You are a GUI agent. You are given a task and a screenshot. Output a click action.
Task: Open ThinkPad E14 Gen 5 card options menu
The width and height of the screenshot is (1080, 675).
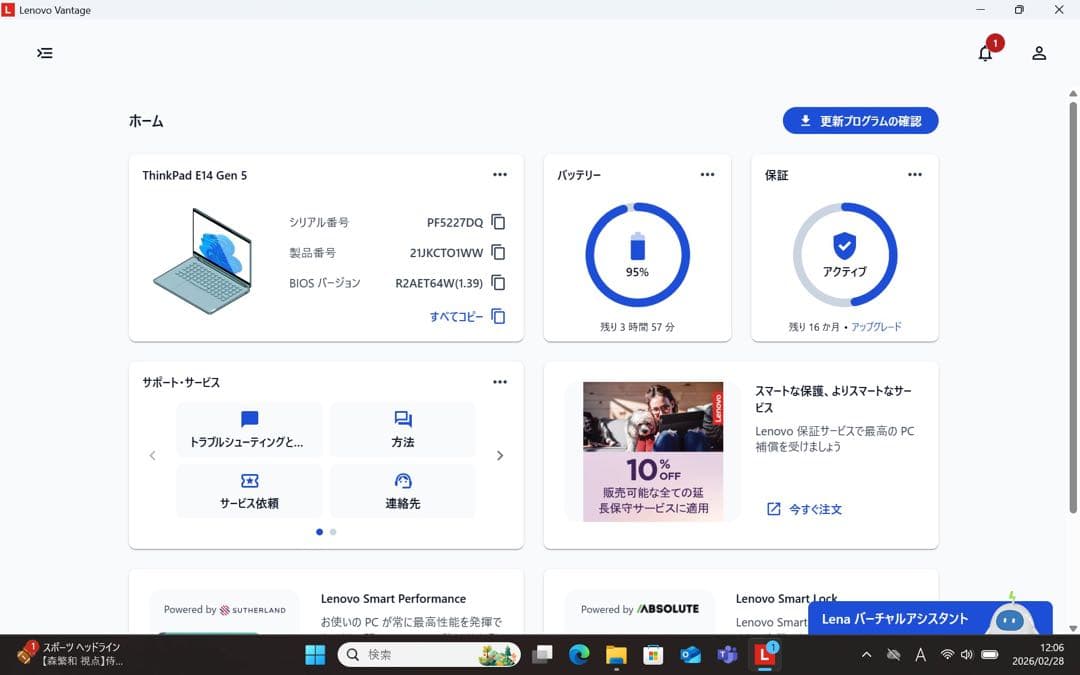500,175
